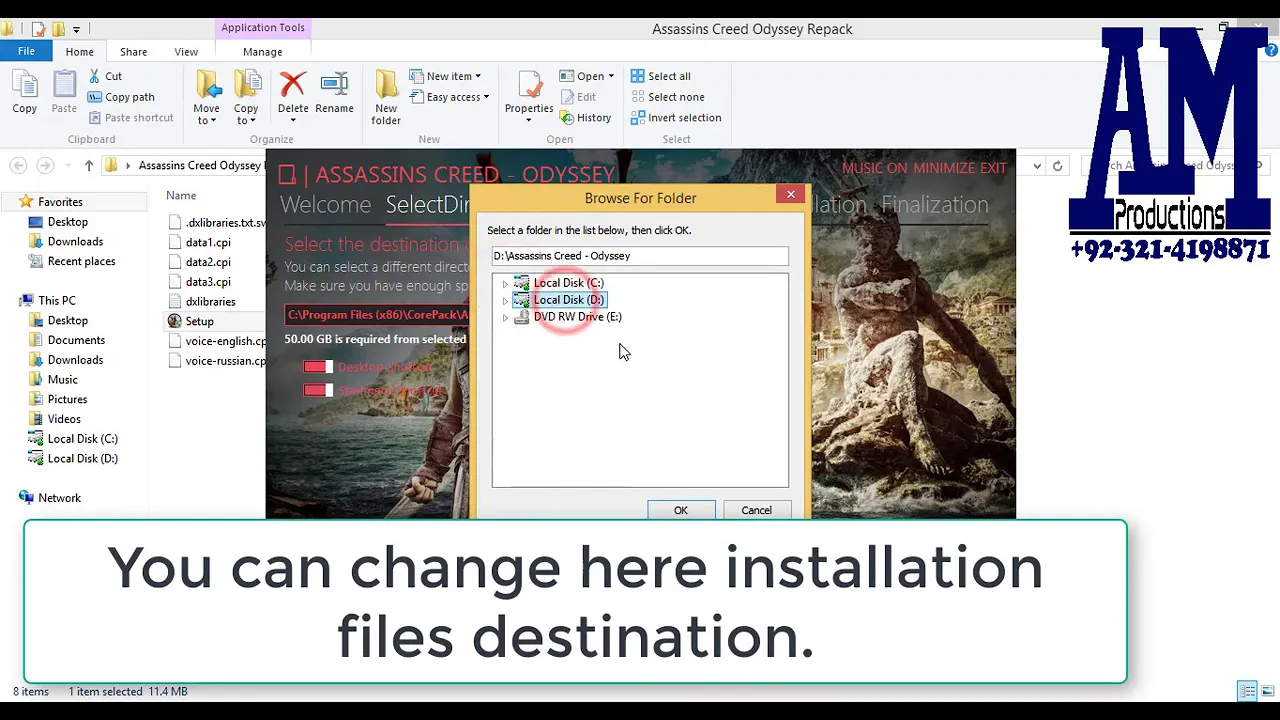Viewport: 1280px width, 720px height.
Task: Select the data1.cpi file
Action: pos(208,242)
